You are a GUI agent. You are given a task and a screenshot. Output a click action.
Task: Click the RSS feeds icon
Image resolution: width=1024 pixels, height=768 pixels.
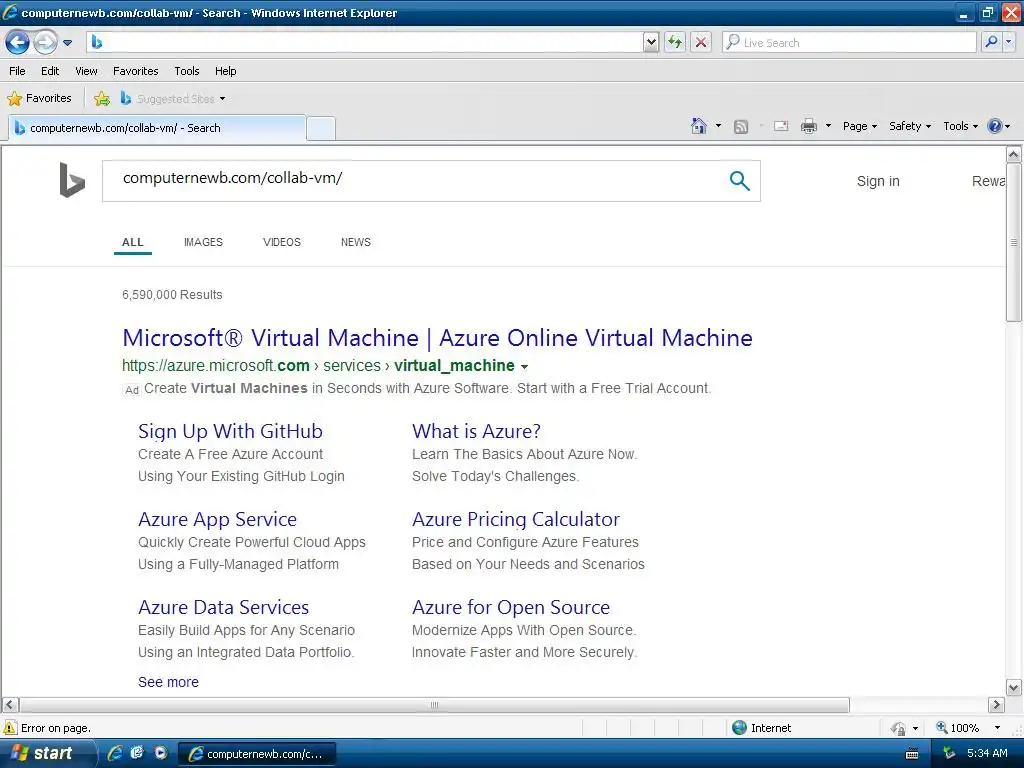click(741, 126)
